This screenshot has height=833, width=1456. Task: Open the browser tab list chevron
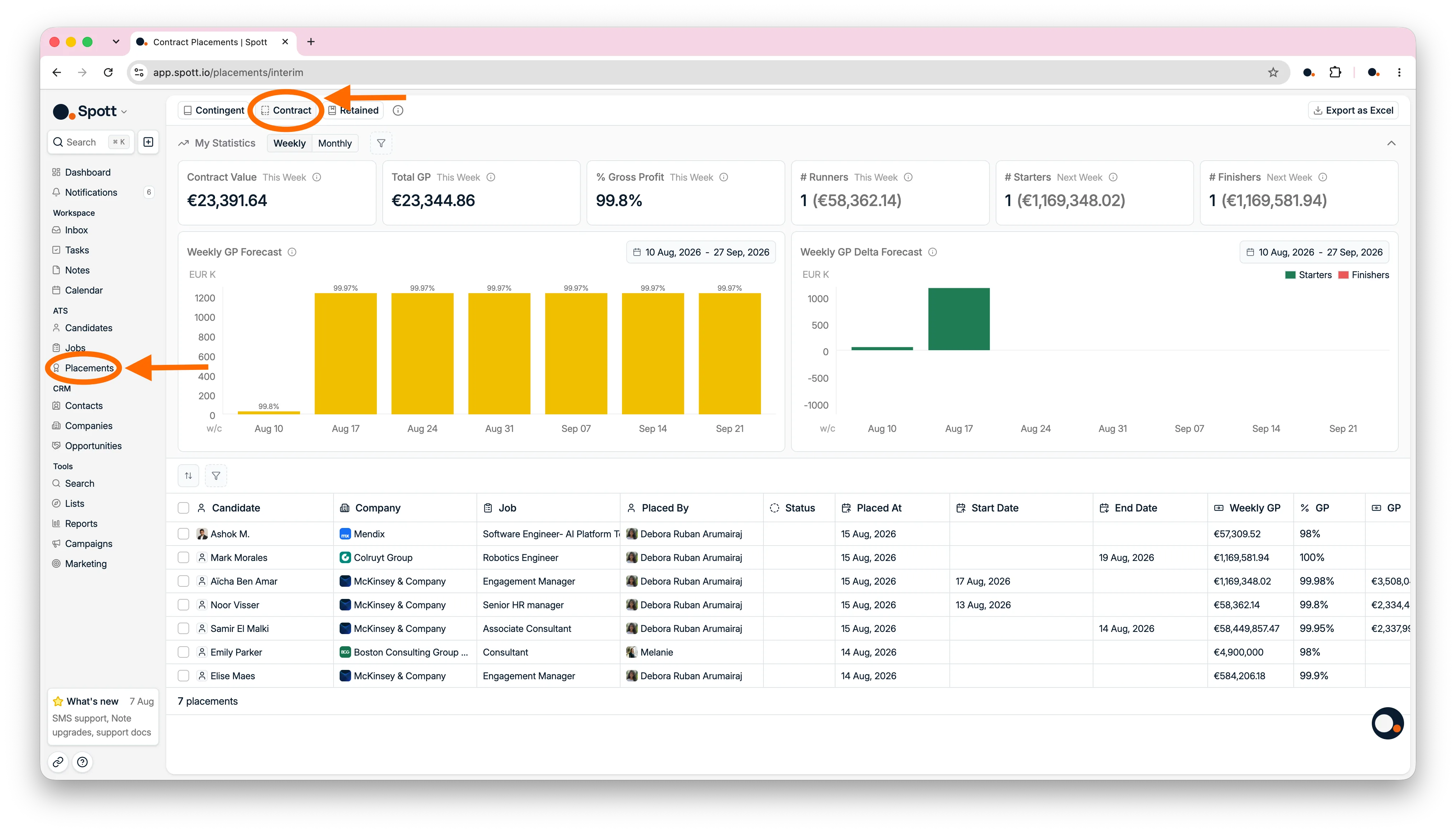[x=116, y=42]
